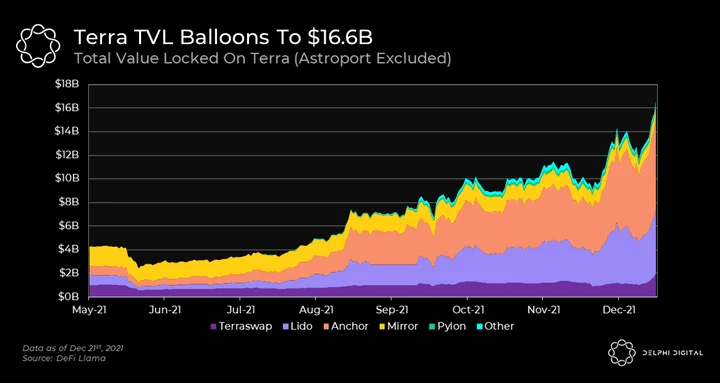Click the May-21 x-axis label
This screenshot has width=720, height=383.
88,310
